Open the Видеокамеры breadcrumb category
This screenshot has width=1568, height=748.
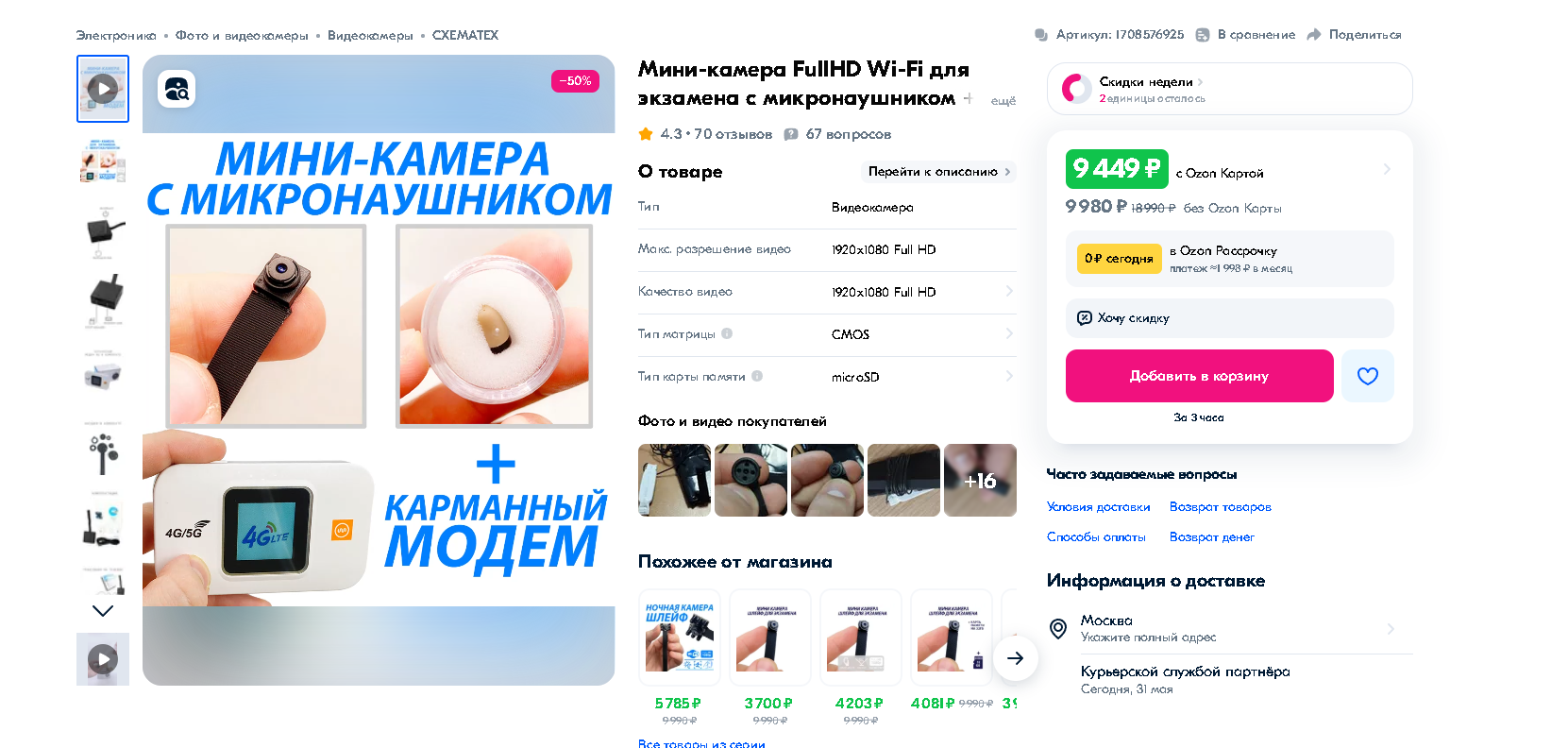click(370, 35)
